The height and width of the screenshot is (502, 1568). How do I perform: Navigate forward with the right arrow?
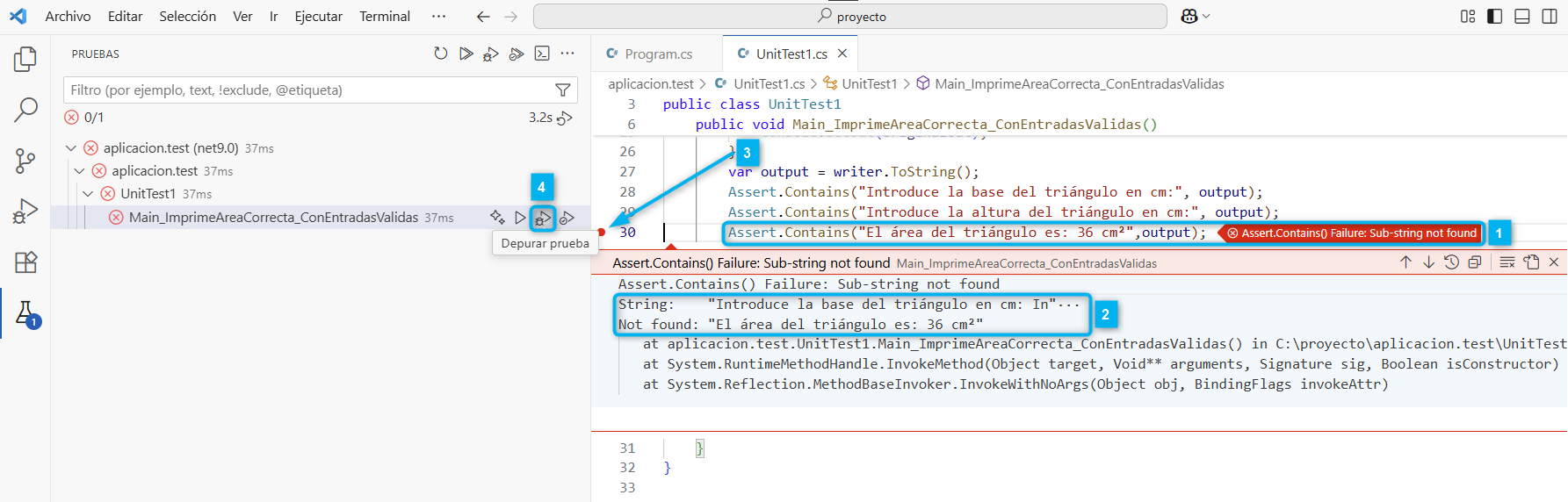[510, 17]
